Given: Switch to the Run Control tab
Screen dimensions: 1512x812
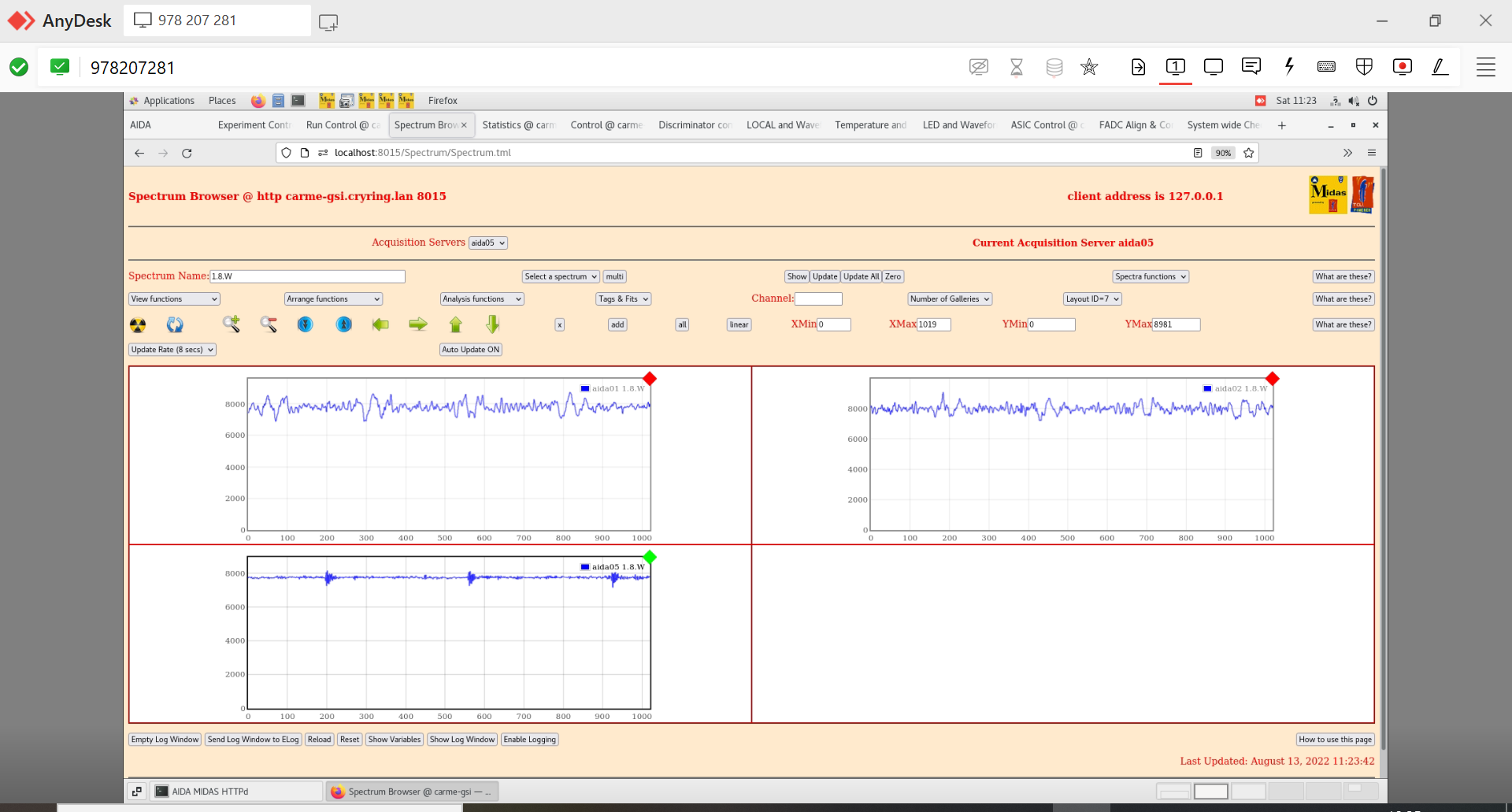Looking at the screenshot, I should 342,125.
